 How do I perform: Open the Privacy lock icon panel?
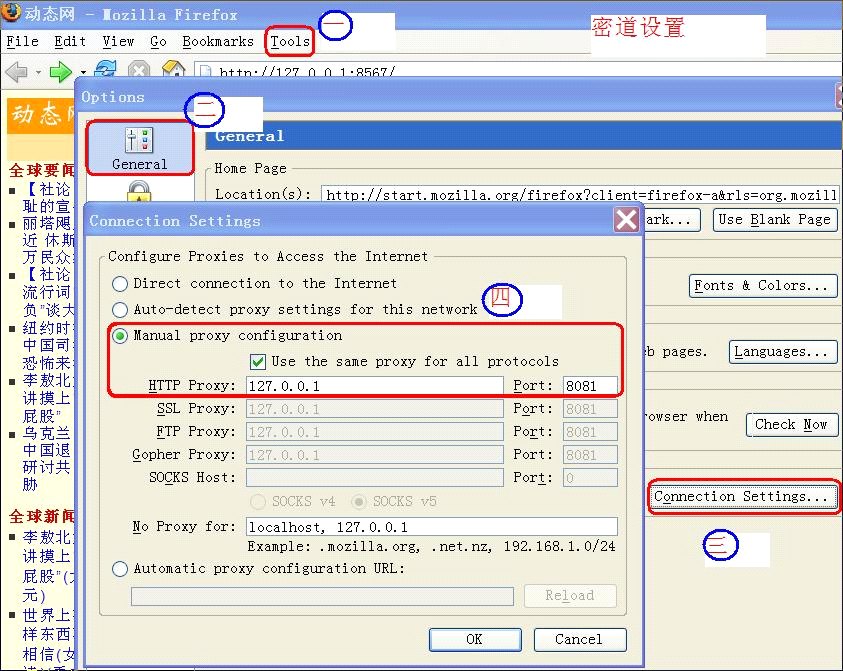click(139, 192)
